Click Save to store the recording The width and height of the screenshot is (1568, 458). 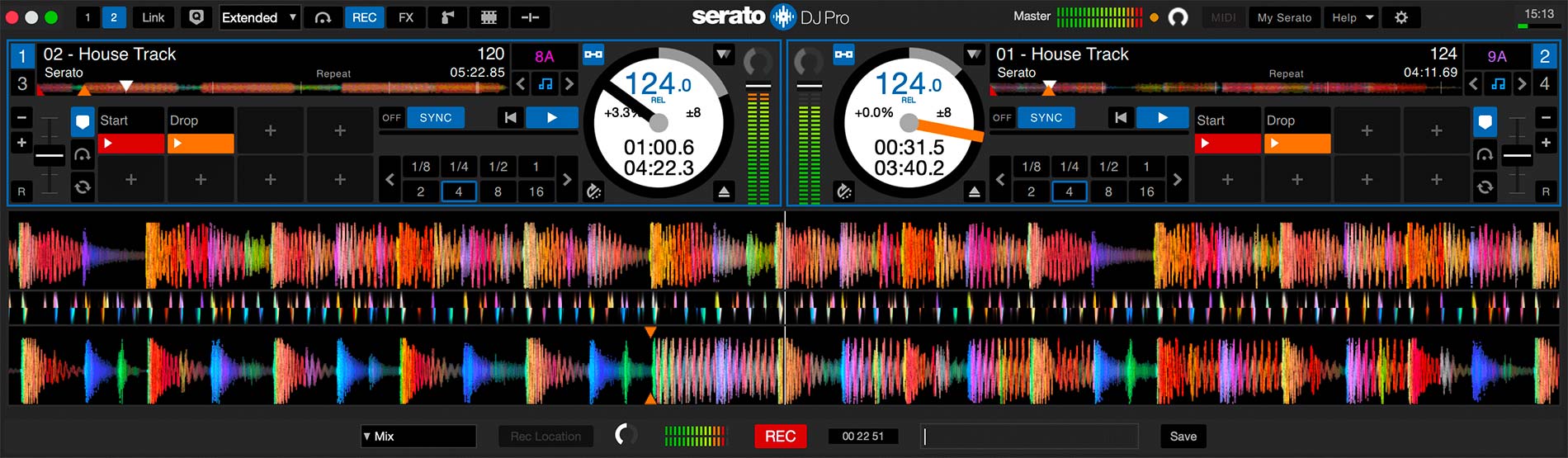click(1183, 436)
